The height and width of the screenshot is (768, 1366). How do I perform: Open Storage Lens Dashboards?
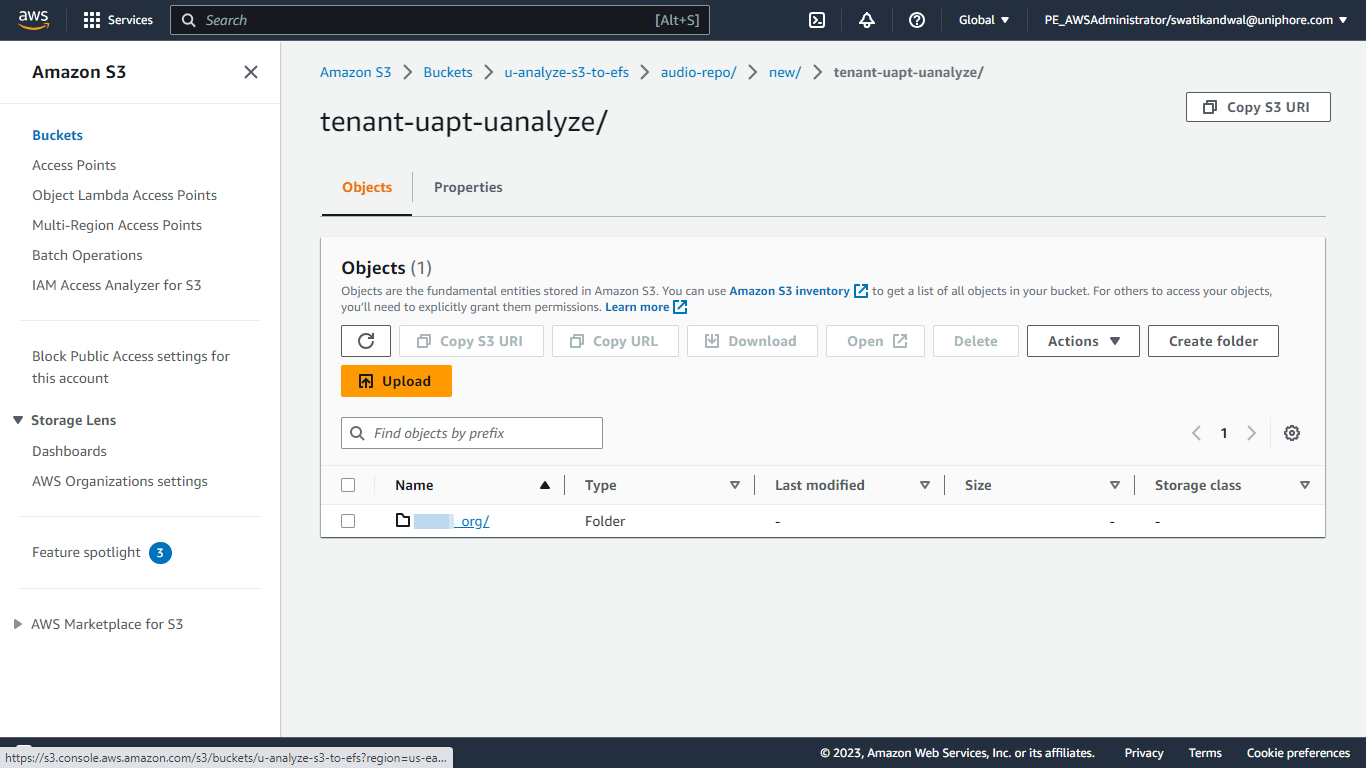(x=69, y=451)
